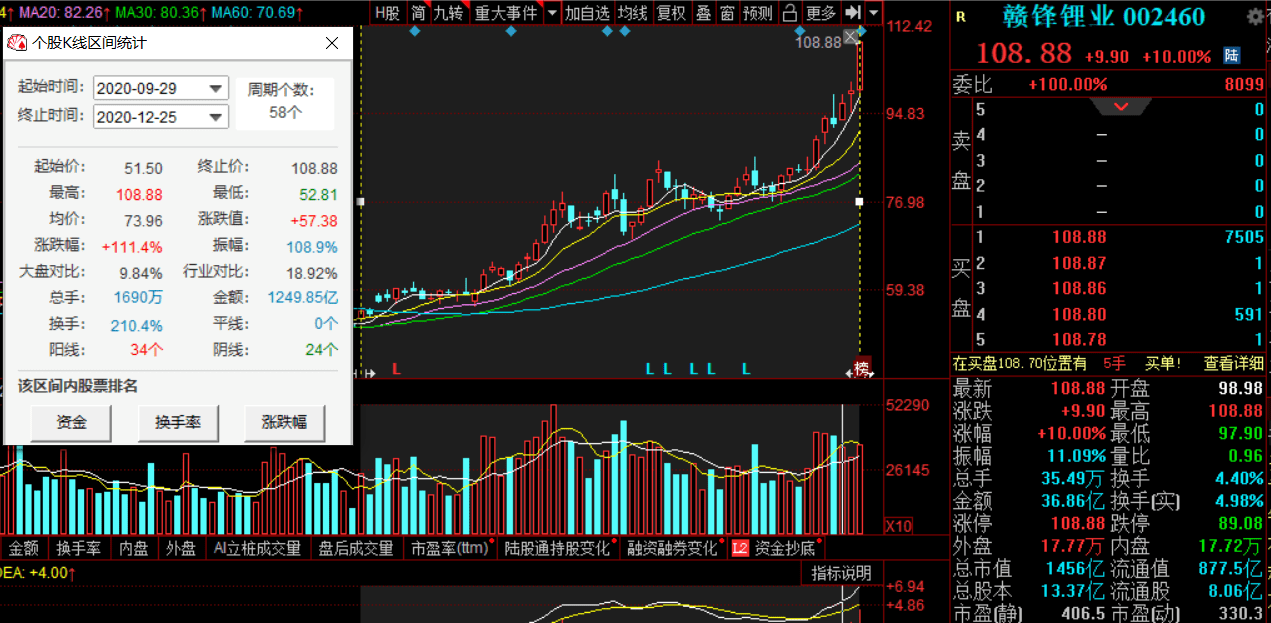Click the yellow R marker beside stock name
The width and height of the screenshot is (1271, 623).
961,17
